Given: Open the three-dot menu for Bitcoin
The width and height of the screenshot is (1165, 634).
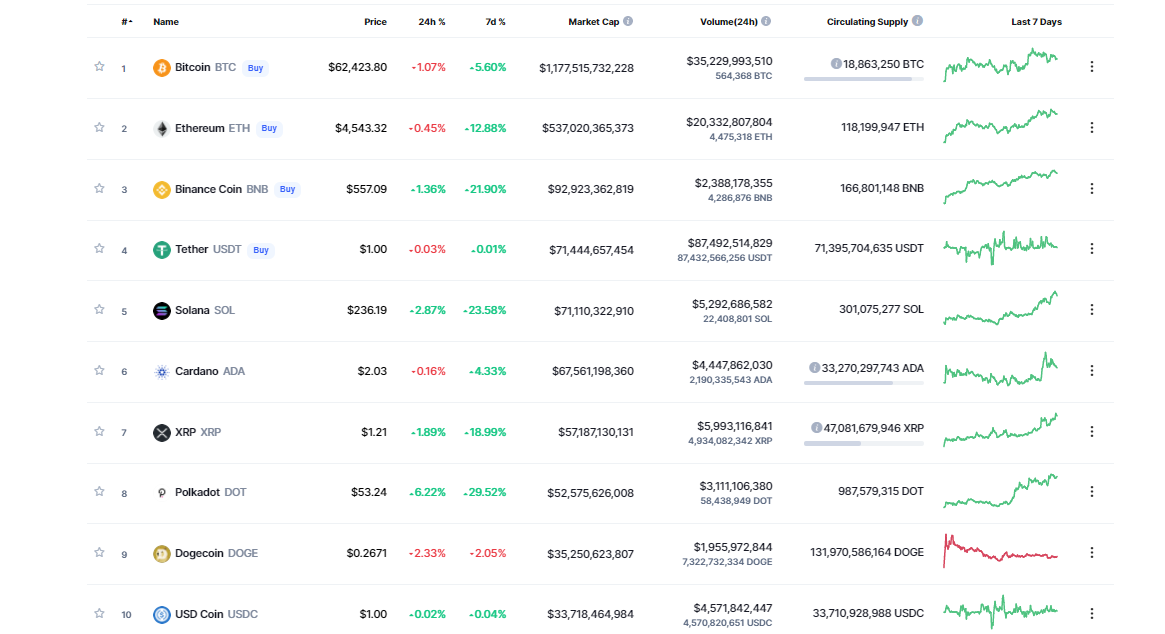Looking at the screenshot, I should tap(1091, 67).
